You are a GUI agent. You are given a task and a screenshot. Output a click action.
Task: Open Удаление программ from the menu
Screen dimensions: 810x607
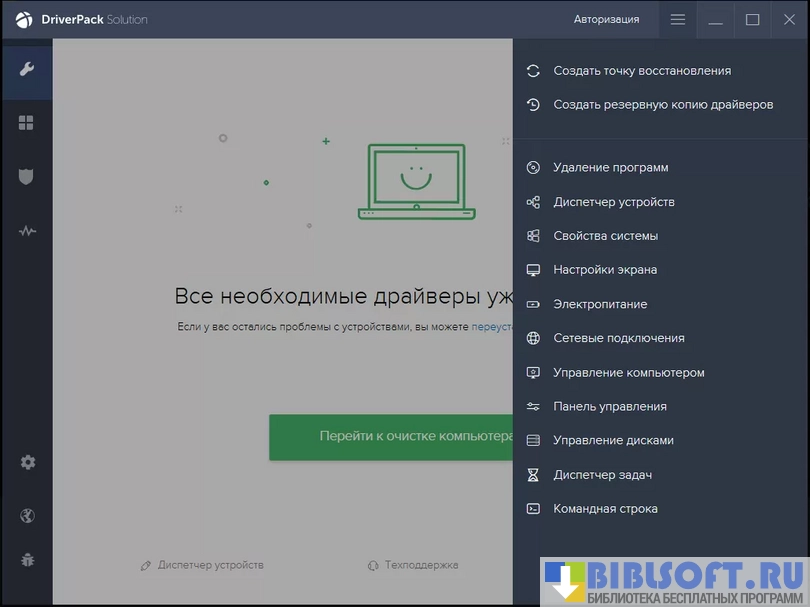610,168
